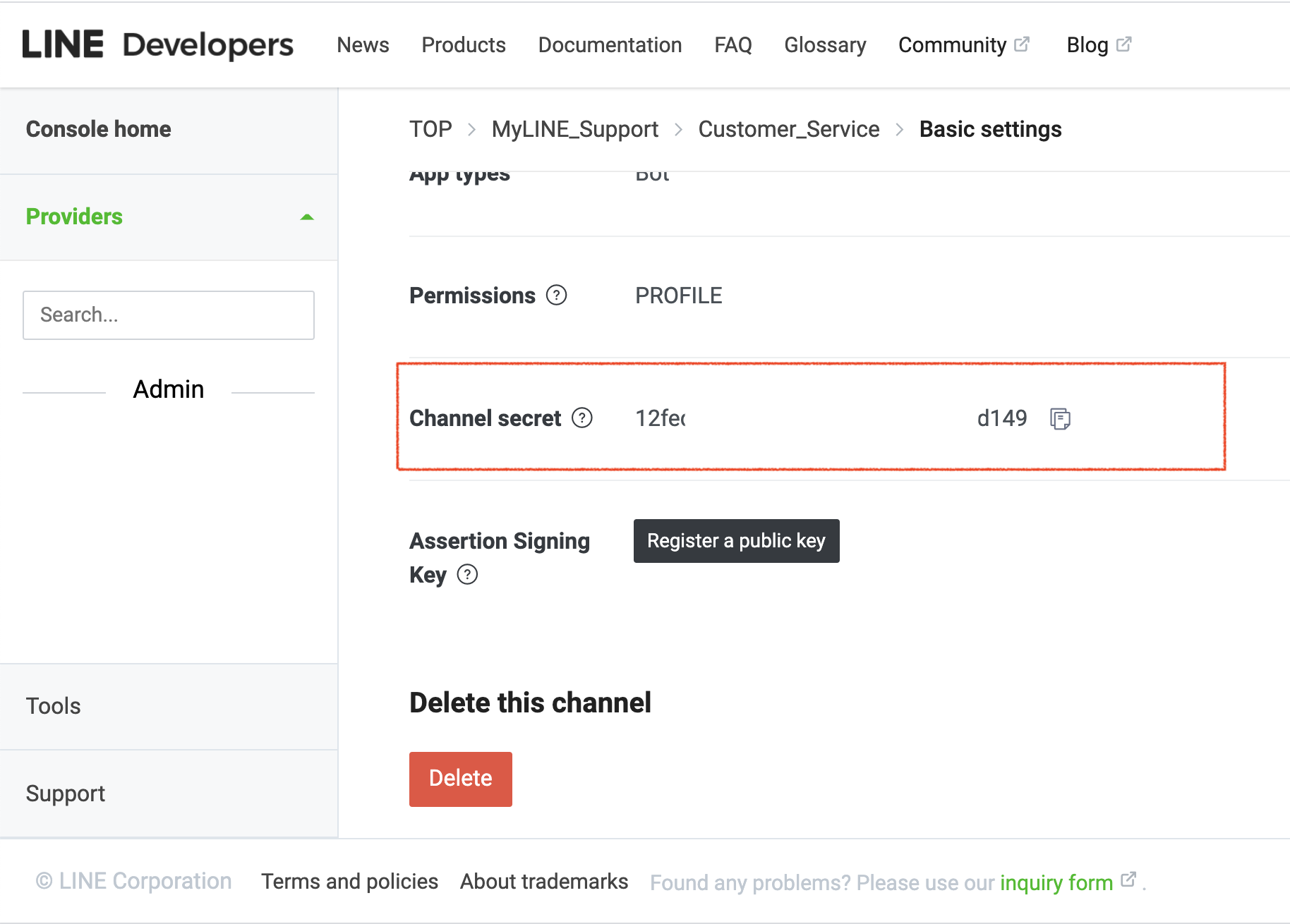Click the red Delete button

(461, 779)
